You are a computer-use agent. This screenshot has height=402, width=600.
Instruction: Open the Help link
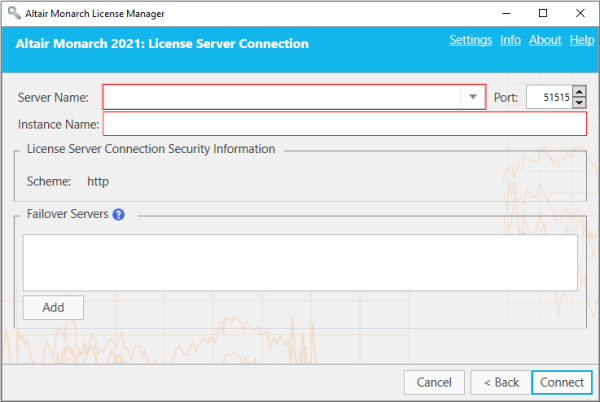(582, 40)
